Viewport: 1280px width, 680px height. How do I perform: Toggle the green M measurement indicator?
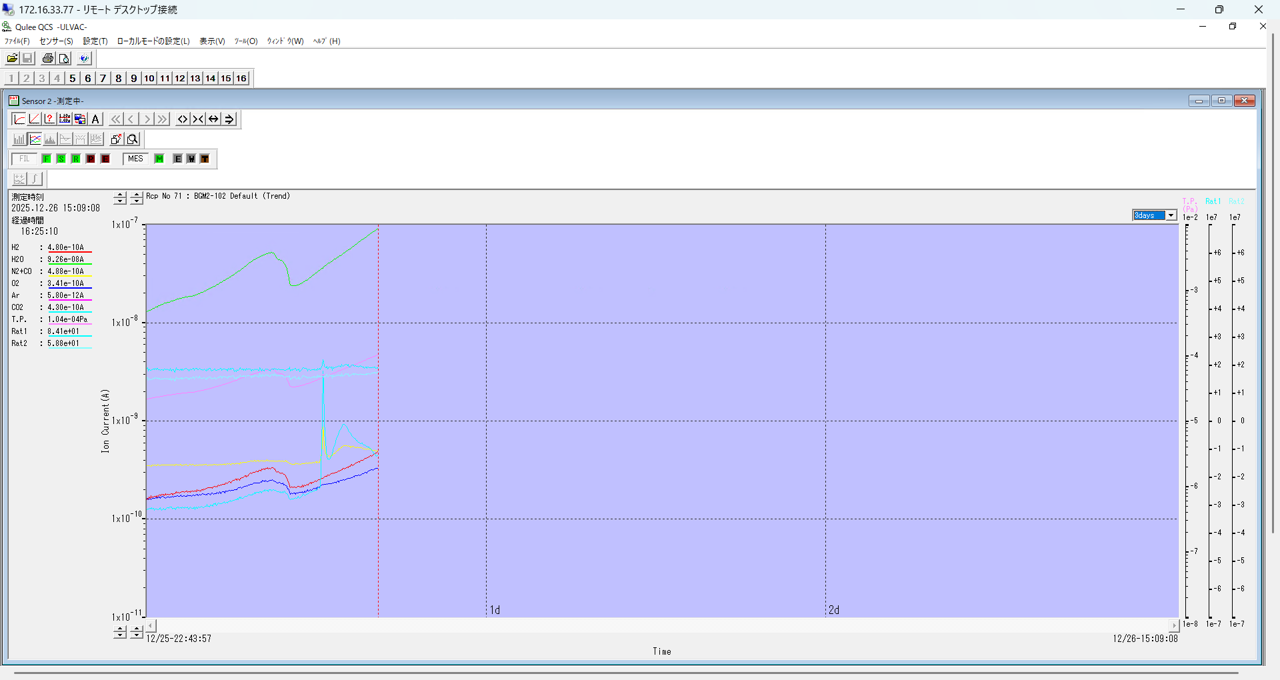point(159,159)
